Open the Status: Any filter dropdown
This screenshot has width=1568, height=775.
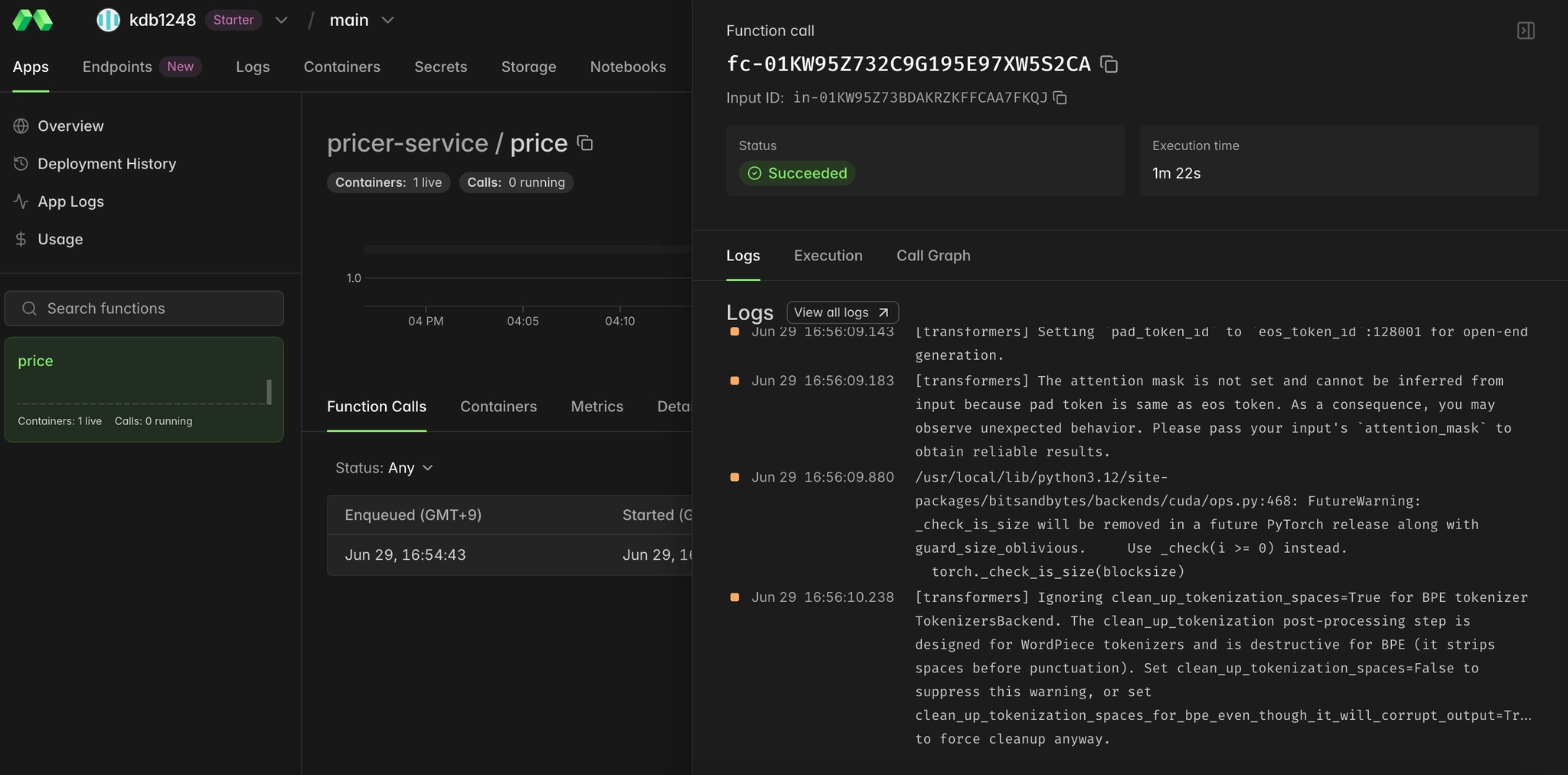click(x=384, y=467)
